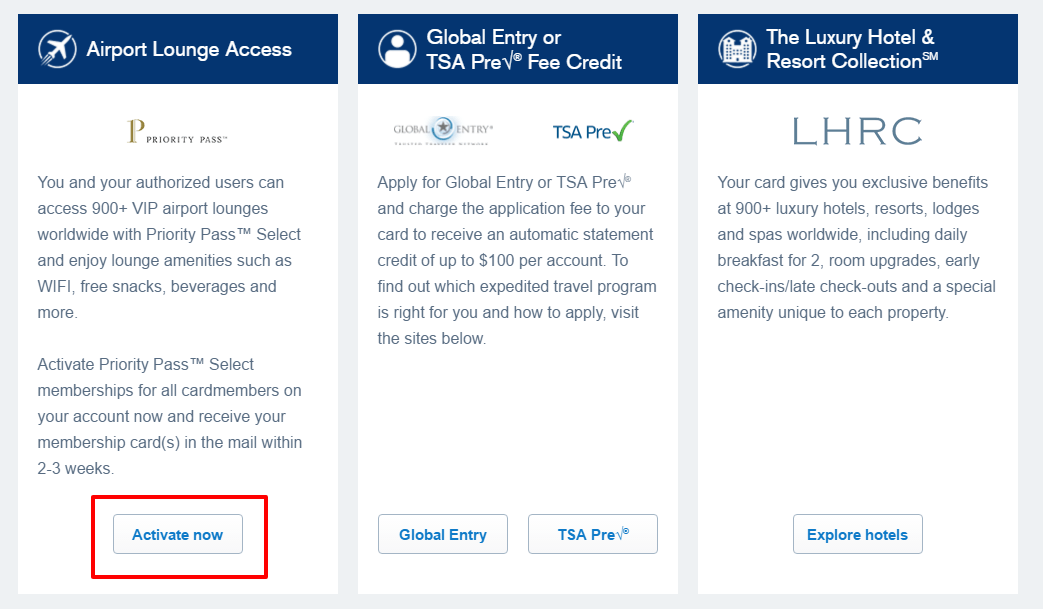
Task: Select the LHRC logo
Action: click(856, 129)
